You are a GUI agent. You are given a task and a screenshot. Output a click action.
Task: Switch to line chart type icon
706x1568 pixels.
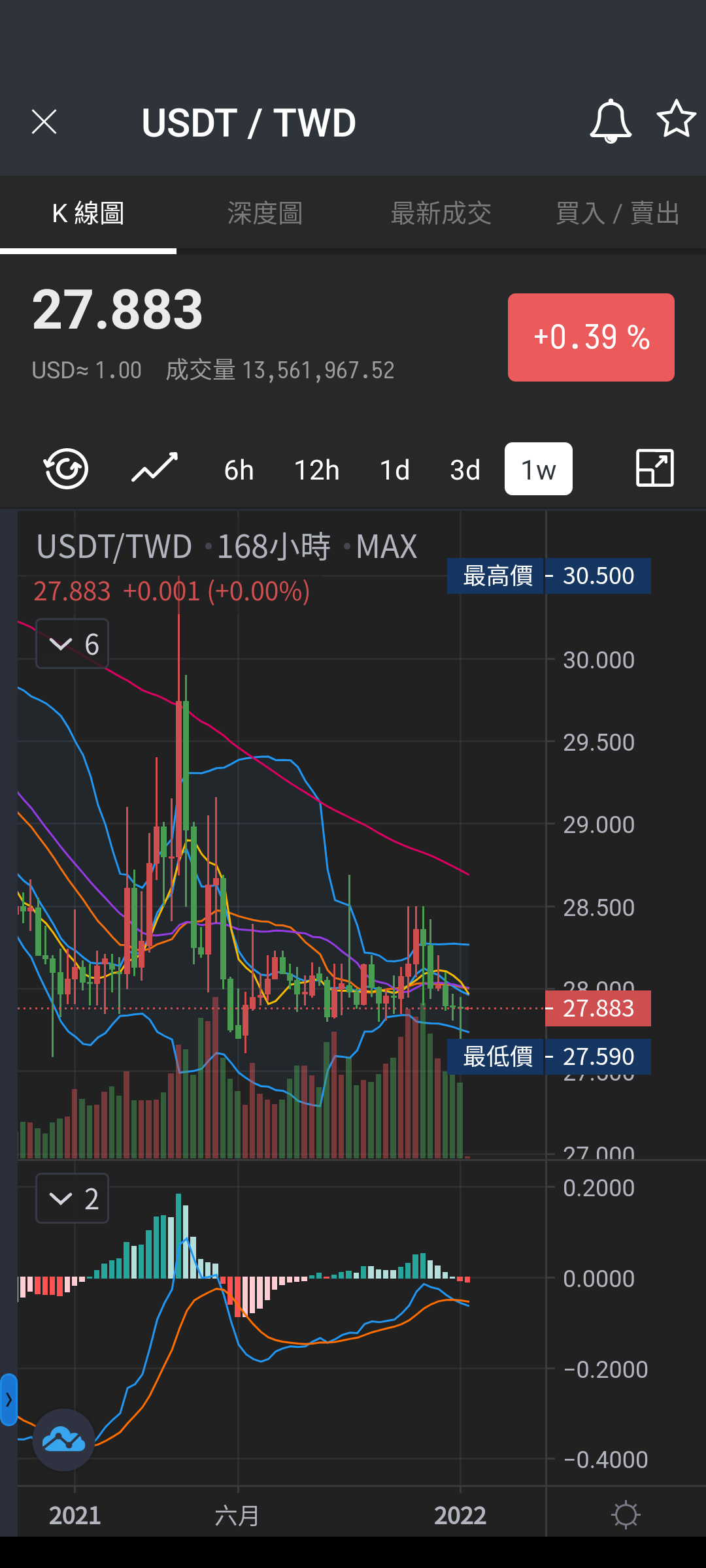(x=155, y=468)
